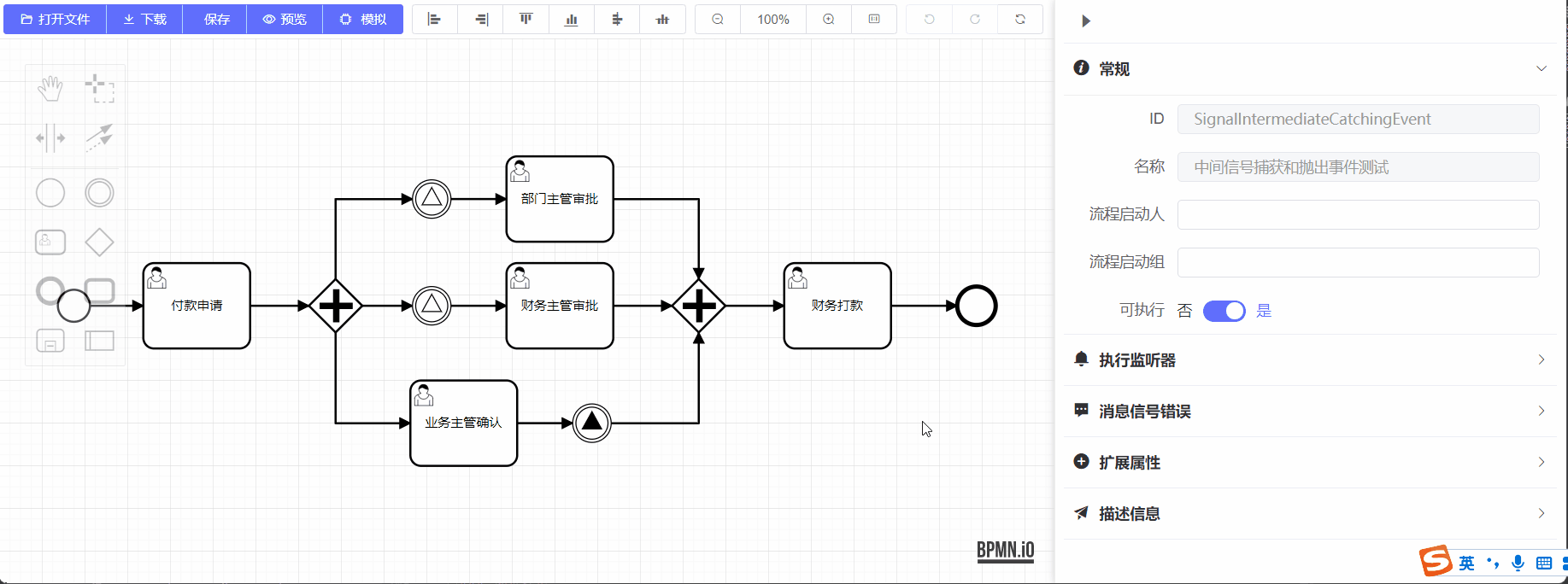
Task: Align selected elements to the top
Action: tap(526, 19)
